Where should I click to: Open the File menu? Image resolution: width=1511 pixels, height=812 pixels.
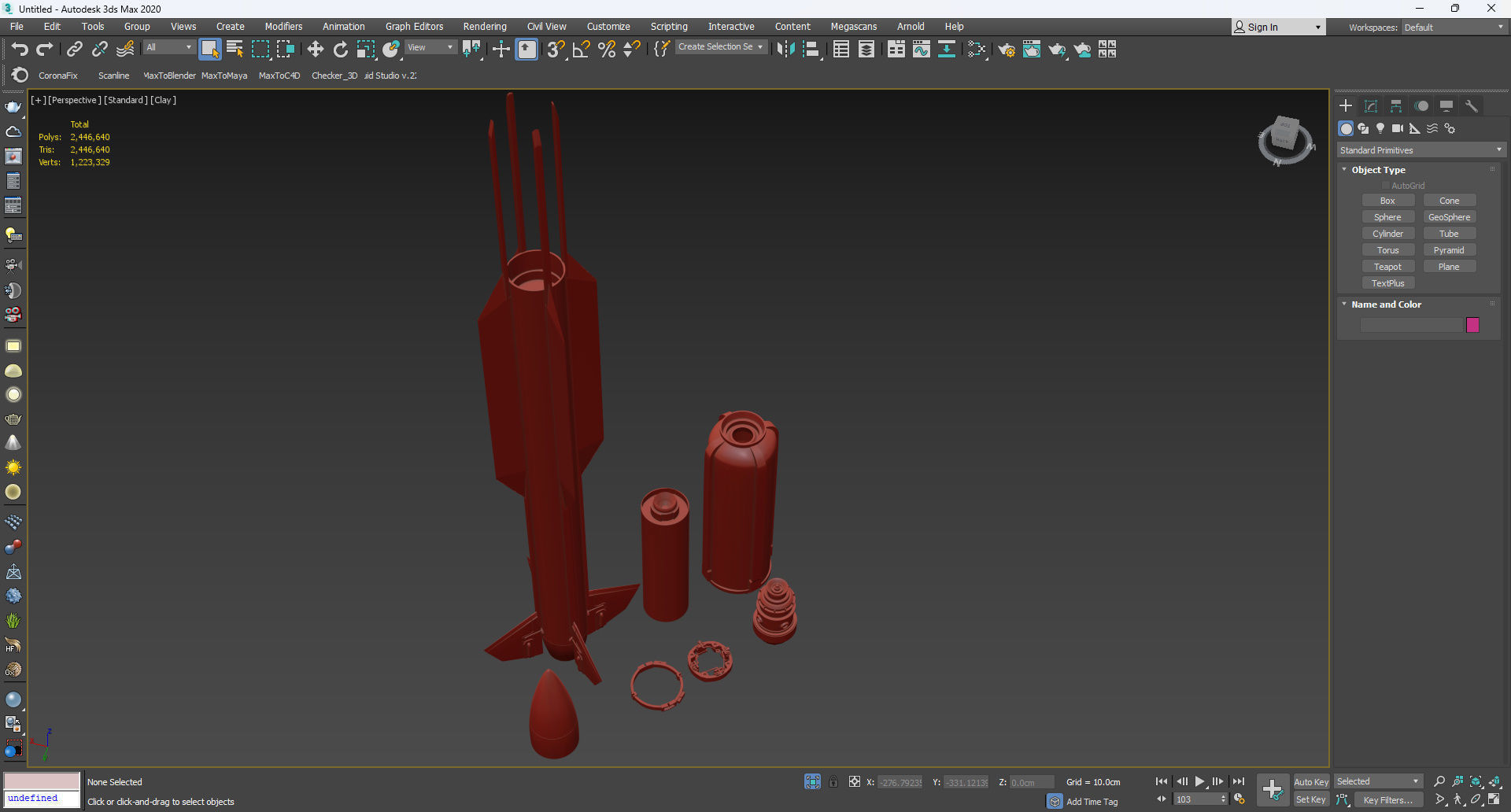tap(17, 26)
